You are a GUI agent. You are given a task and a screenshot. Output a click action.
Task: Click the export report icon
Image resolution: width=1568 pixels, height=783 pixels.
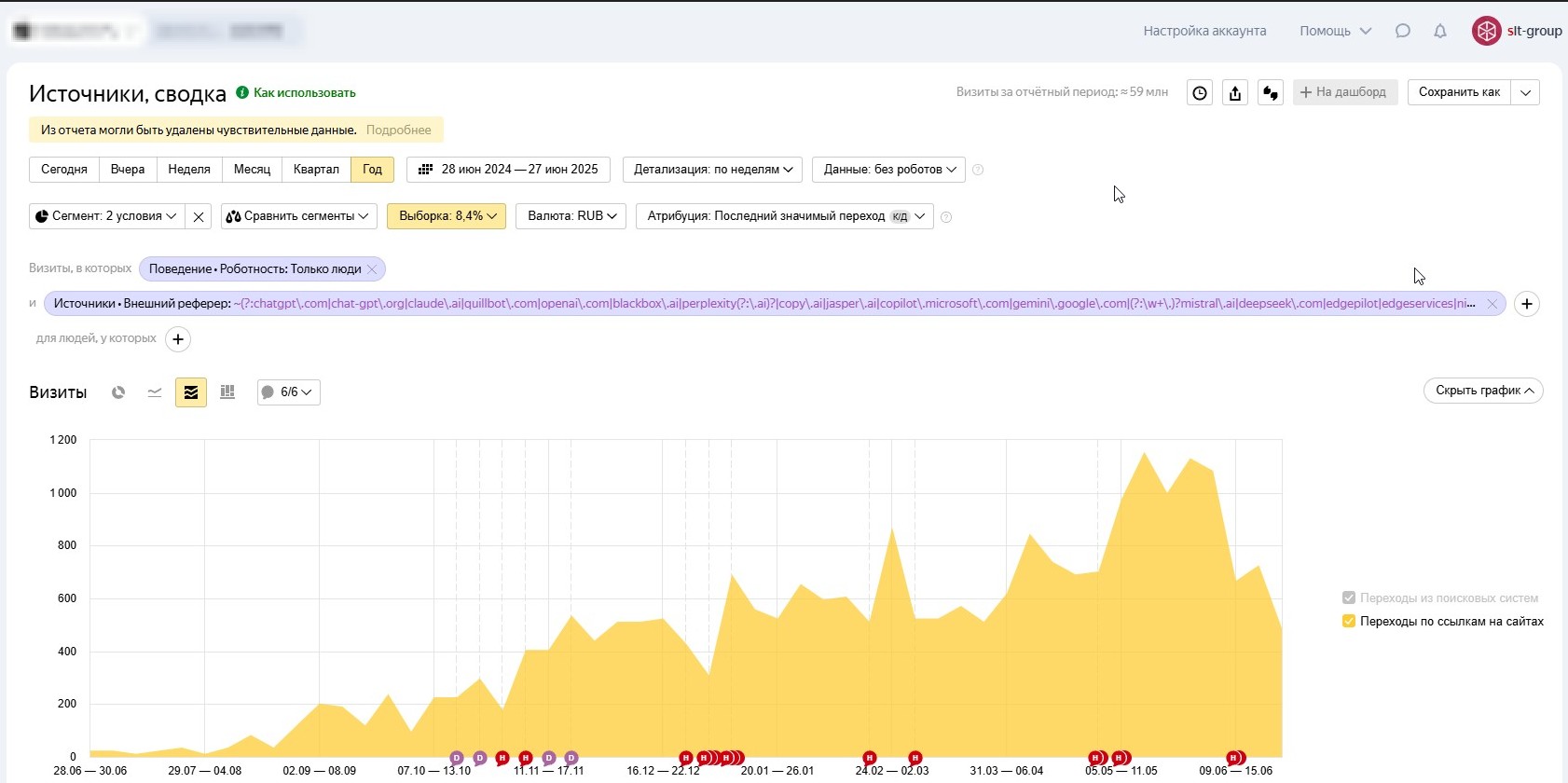[x=1235, y=92]
